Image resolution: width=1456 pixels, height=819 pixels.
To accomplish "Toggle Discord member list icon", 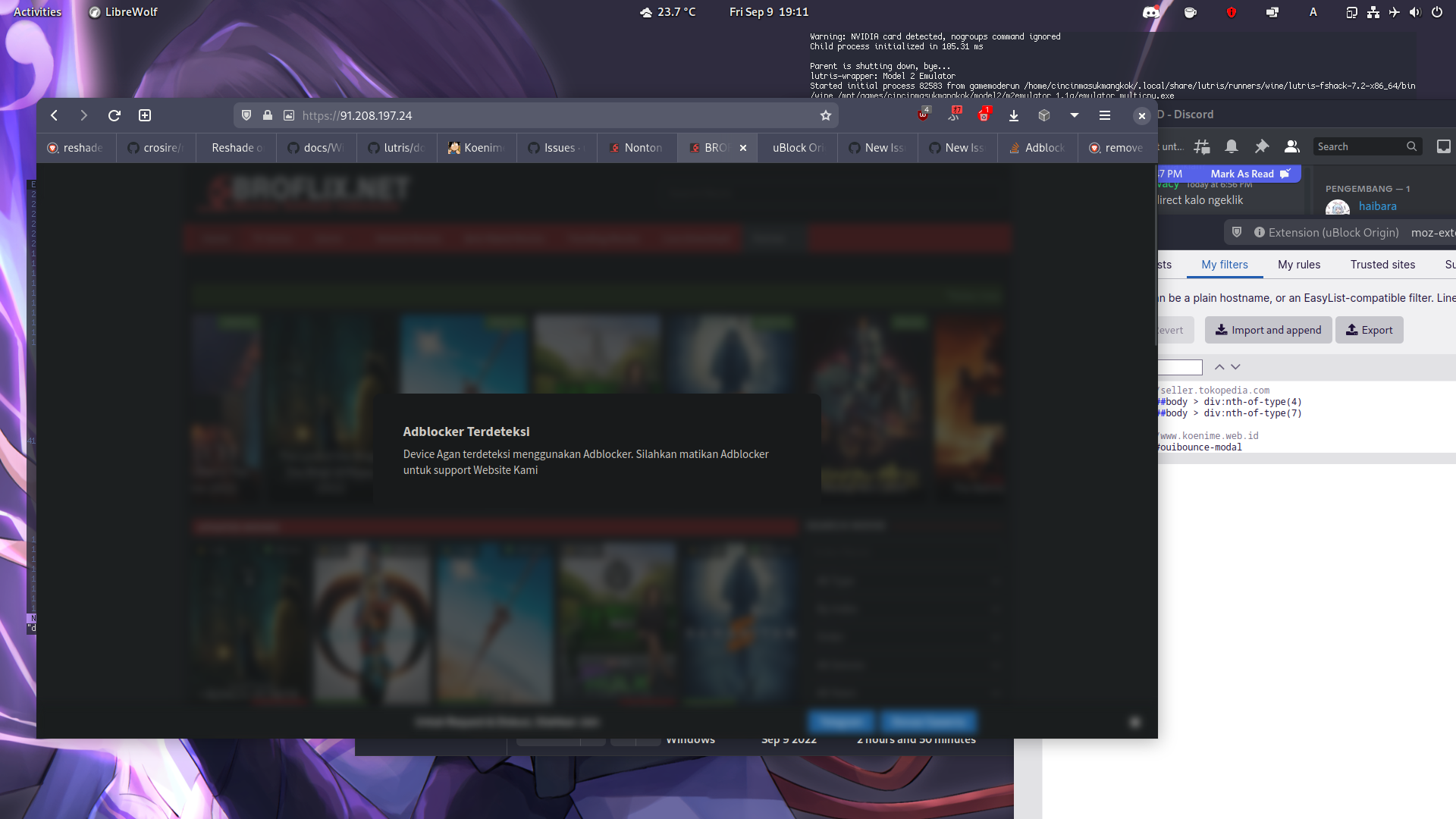I will coord(1292,146).
